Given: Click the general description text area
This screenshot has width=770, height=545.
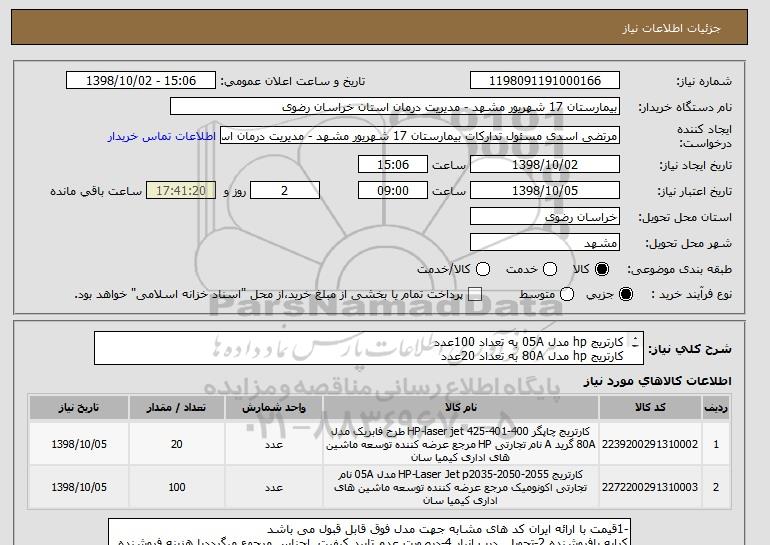Looking at the screenshot, I should (x=369, y=349).
